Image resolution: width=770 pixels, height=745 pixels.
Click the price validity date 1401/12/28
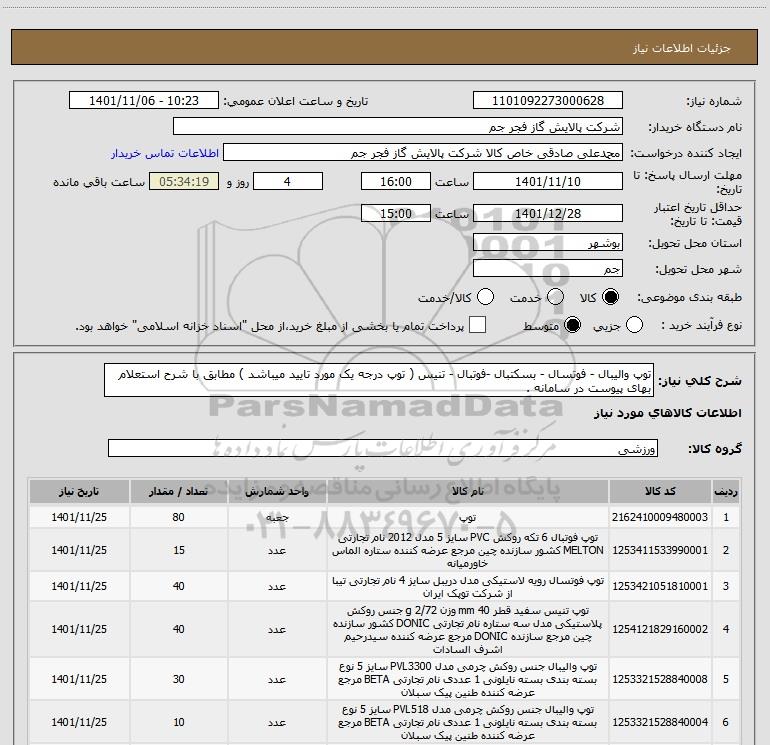pos(548,213)
